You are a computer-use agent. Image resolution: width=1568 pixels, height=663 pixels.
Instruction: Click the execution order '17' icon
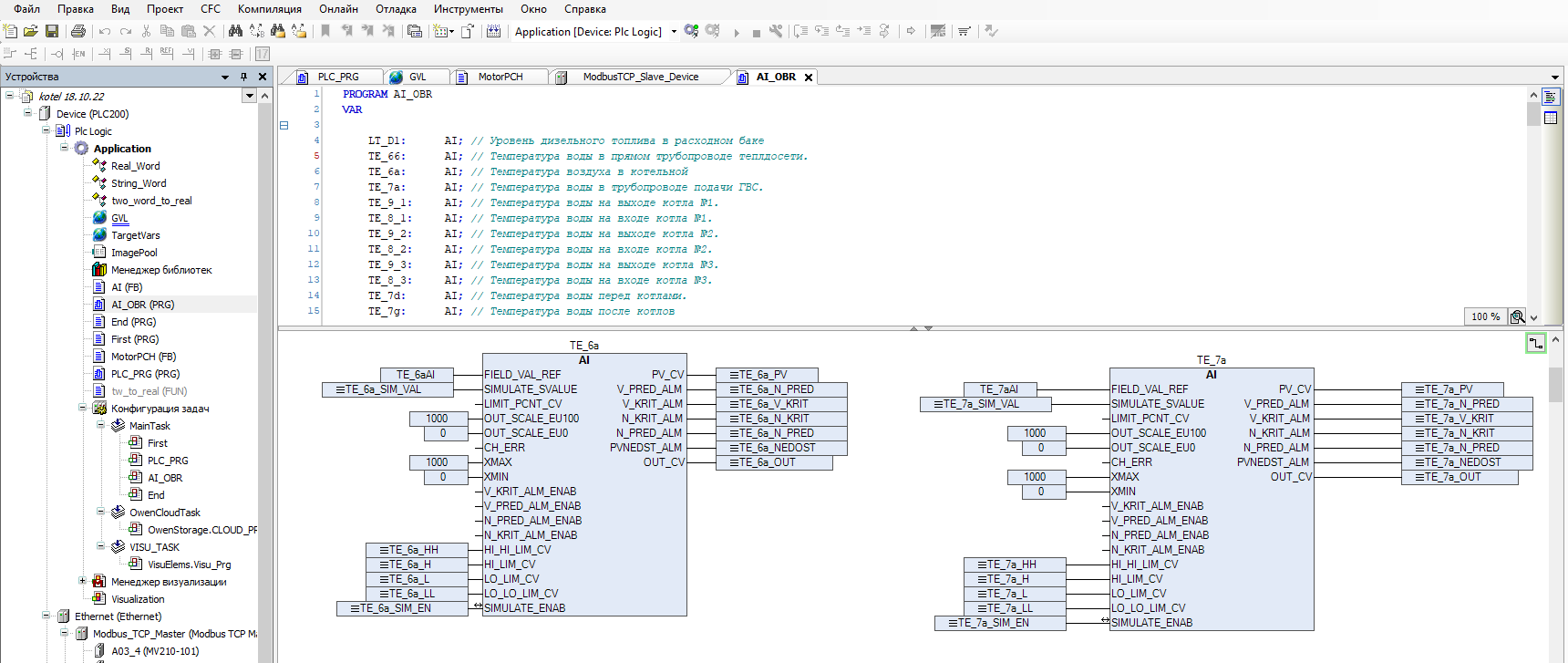point(263,54)
